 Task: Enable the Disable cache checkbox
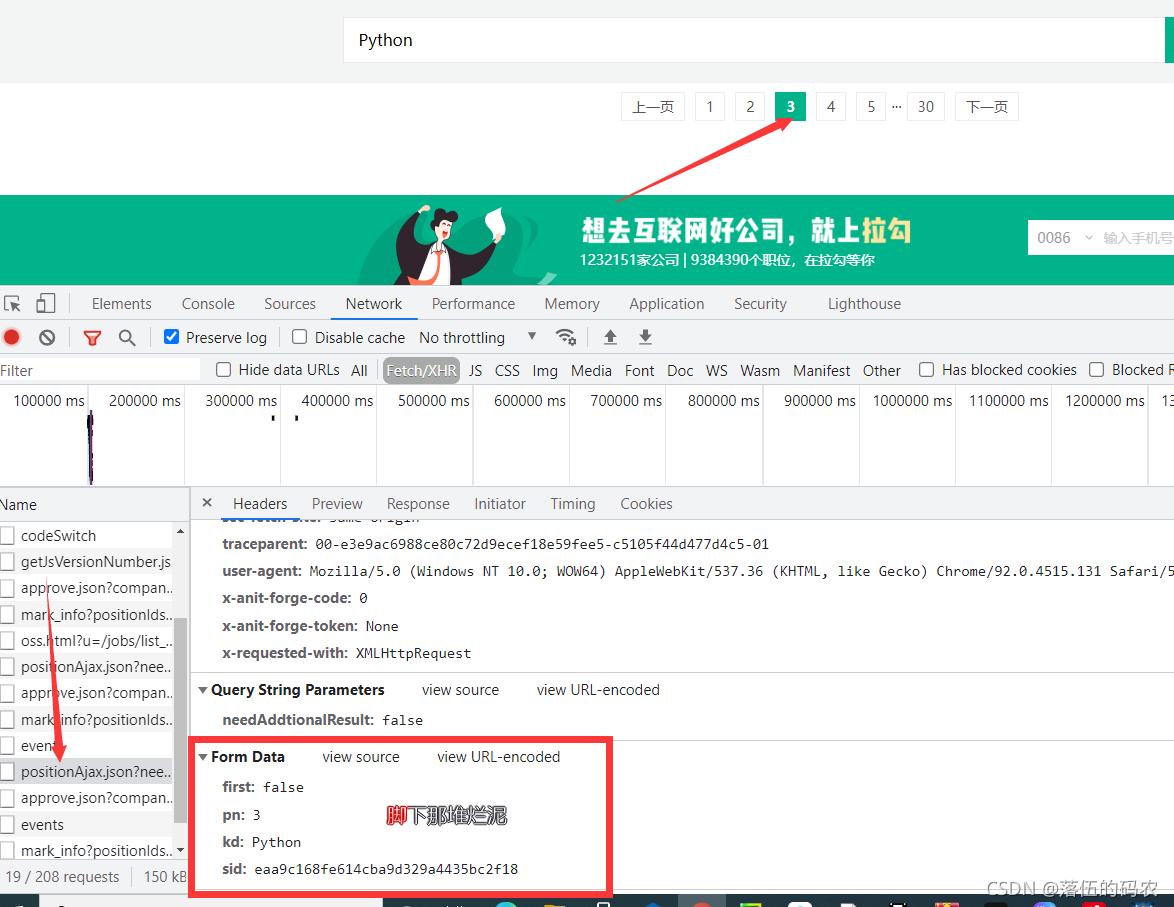(x=297, y=337)
